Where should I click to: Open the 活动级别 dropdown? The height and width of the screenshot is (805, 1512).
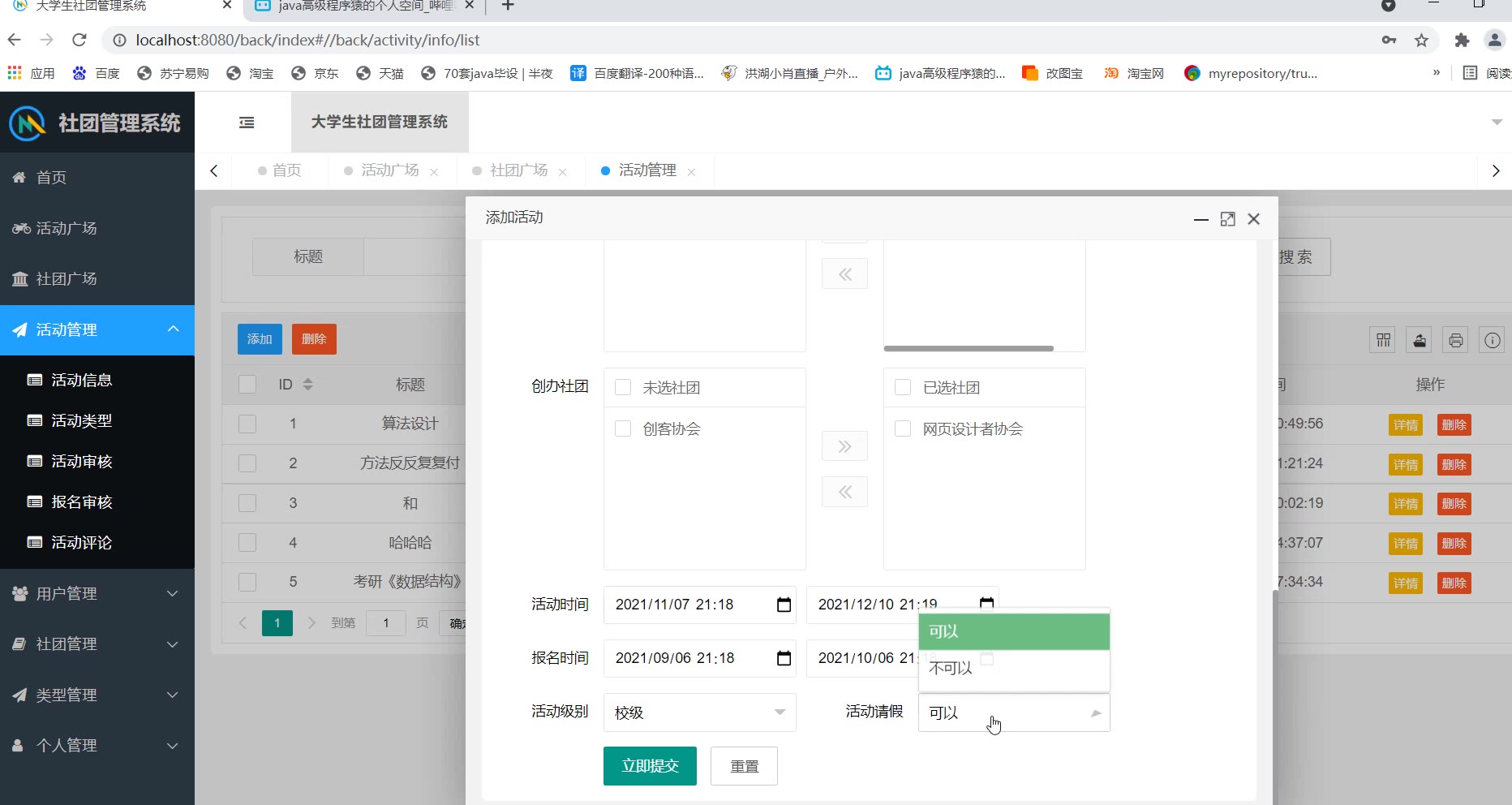699,712
